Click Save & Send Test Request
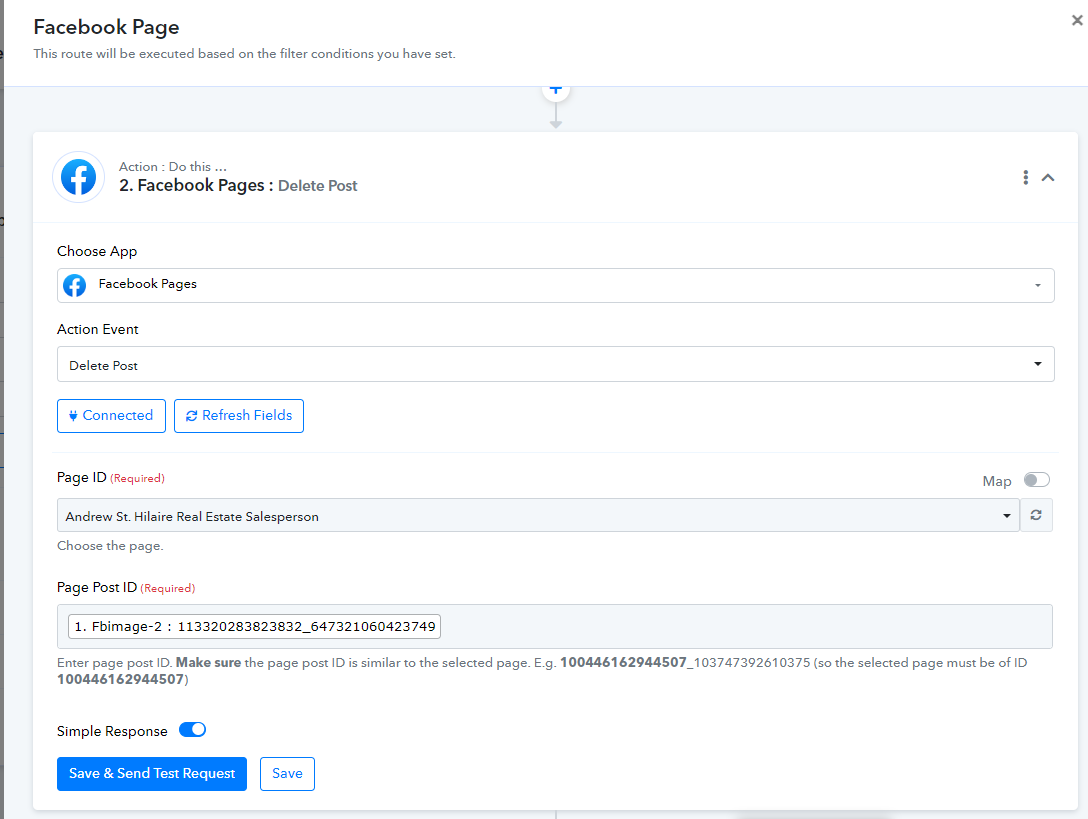Screen dimensions: 1088x819 click(x=152, y=774)
